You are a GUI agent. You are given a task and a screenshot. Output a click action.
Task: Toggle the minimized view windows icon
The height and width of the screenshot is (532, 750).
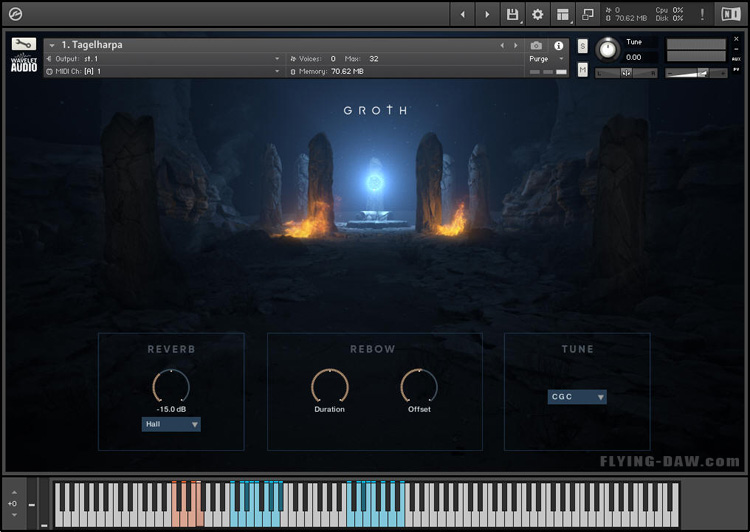pos(588,15)
